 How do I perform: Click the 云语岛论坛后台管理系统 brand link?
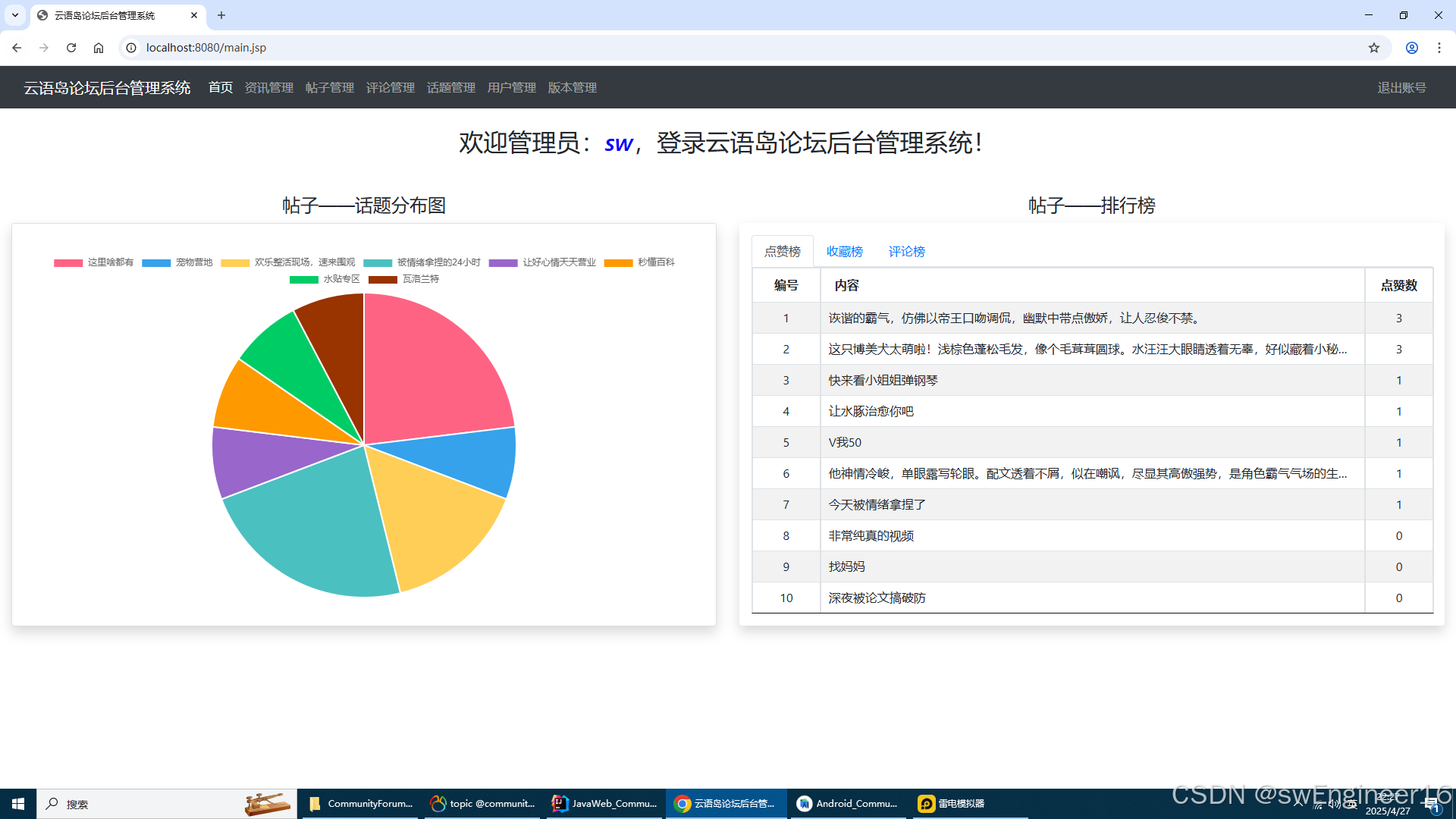107,88
